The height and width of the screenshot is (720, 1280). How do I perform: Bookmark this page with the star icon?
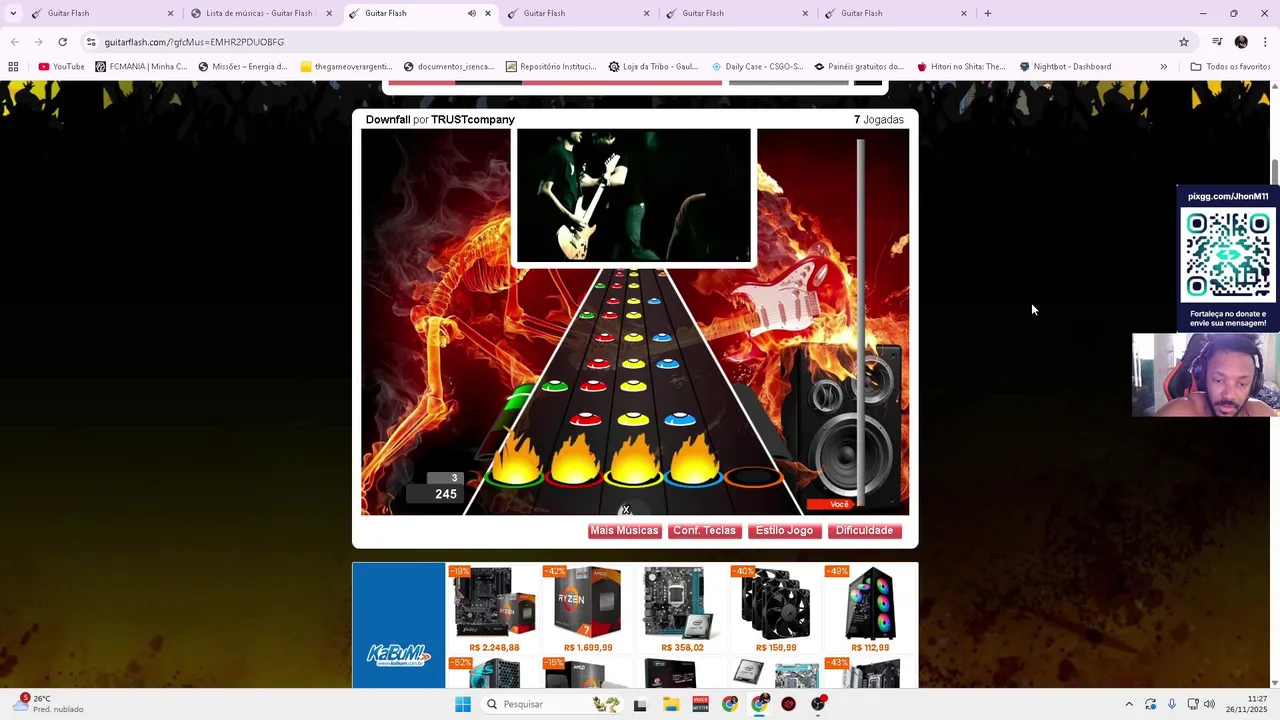[x=1184, y=42]
